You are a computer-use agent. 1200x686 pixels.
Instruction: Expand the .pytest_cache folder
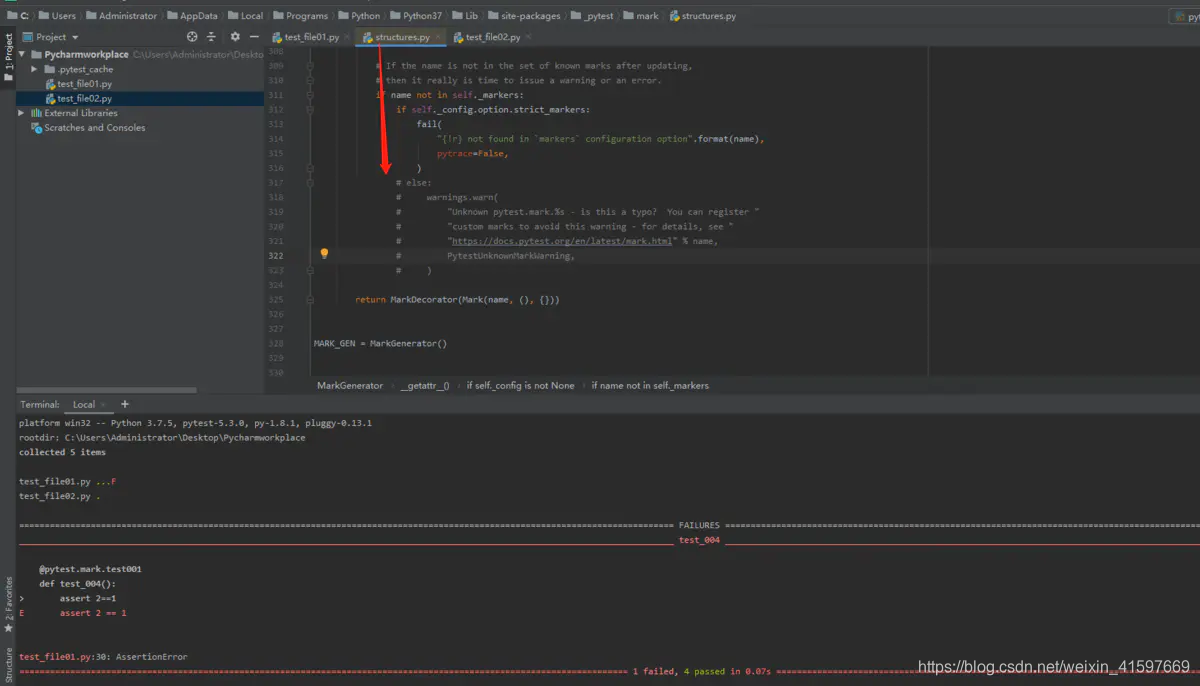tap(35, 70)
